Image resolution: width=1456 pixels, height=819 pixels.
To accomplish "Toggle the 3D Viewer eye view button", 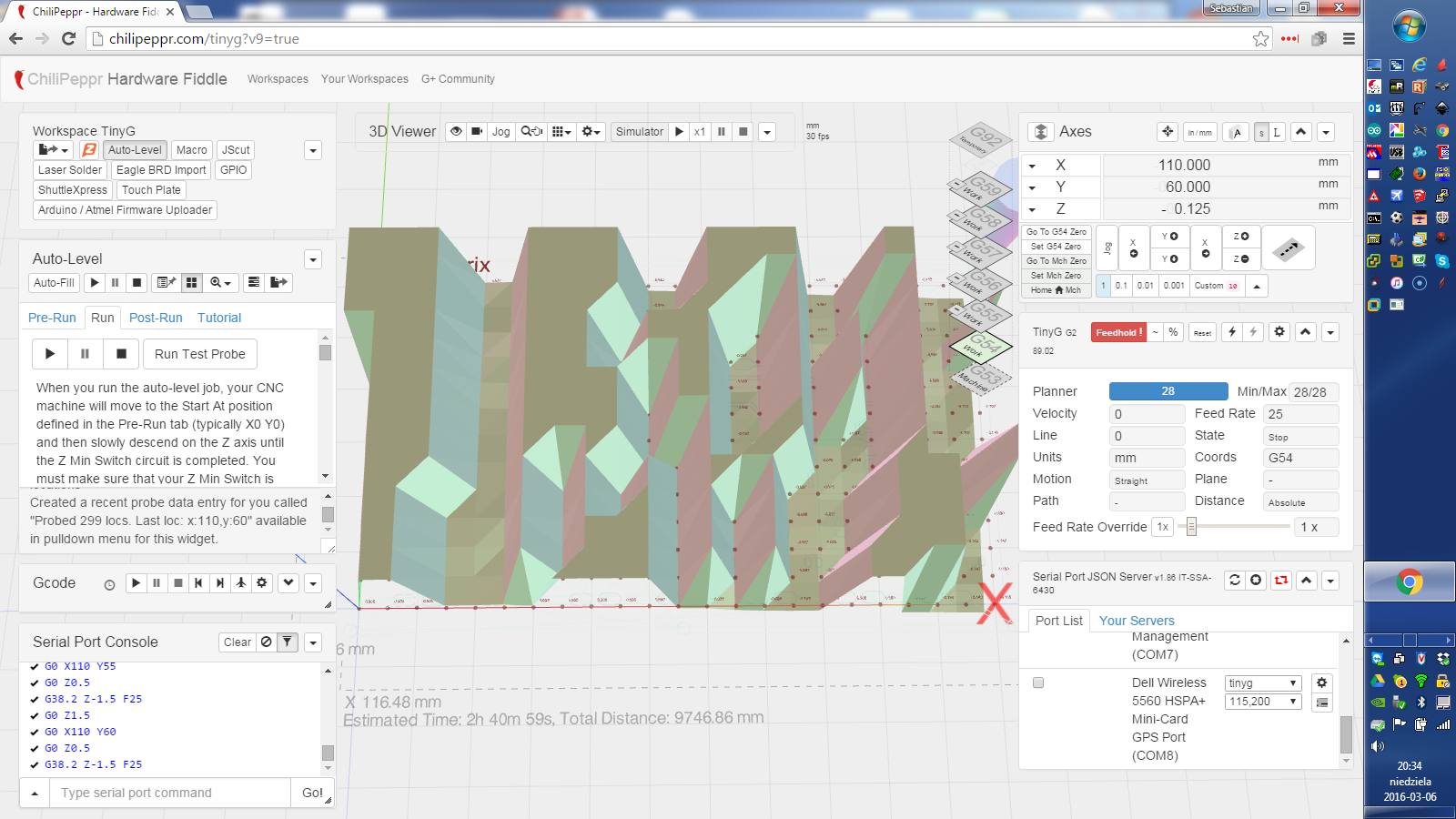I will (456, 132).
